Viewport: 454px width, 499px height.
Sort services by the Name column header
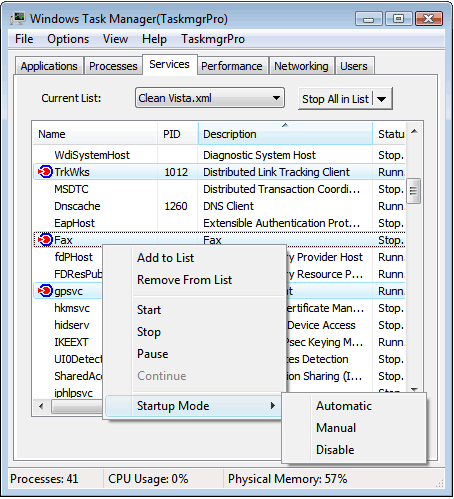95,134
